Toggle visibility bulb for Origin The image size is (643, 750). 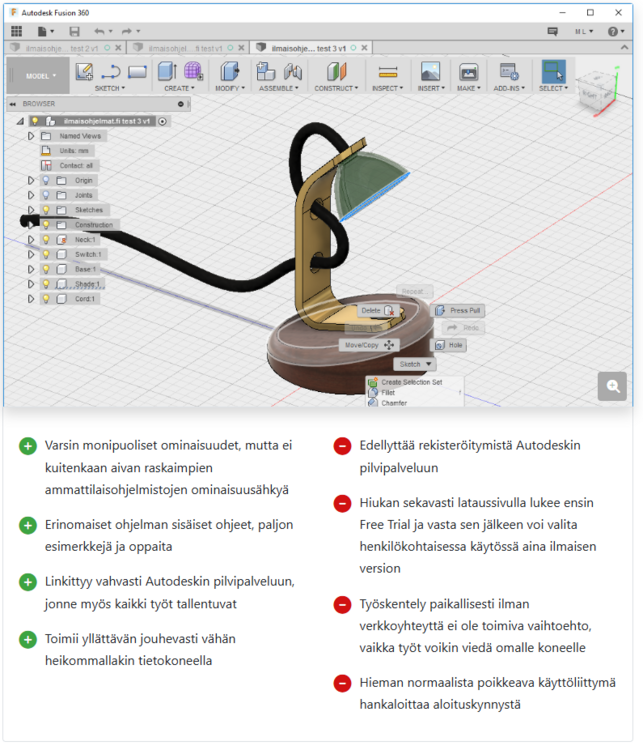(46, 180)
